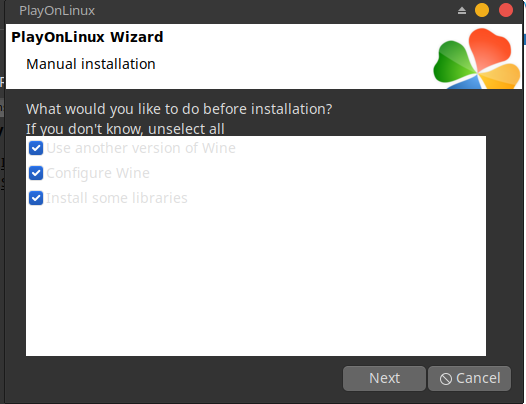Click the 'What would you like to do' question text
This screenshot has width=526, height=404.
tap(179, 109)
